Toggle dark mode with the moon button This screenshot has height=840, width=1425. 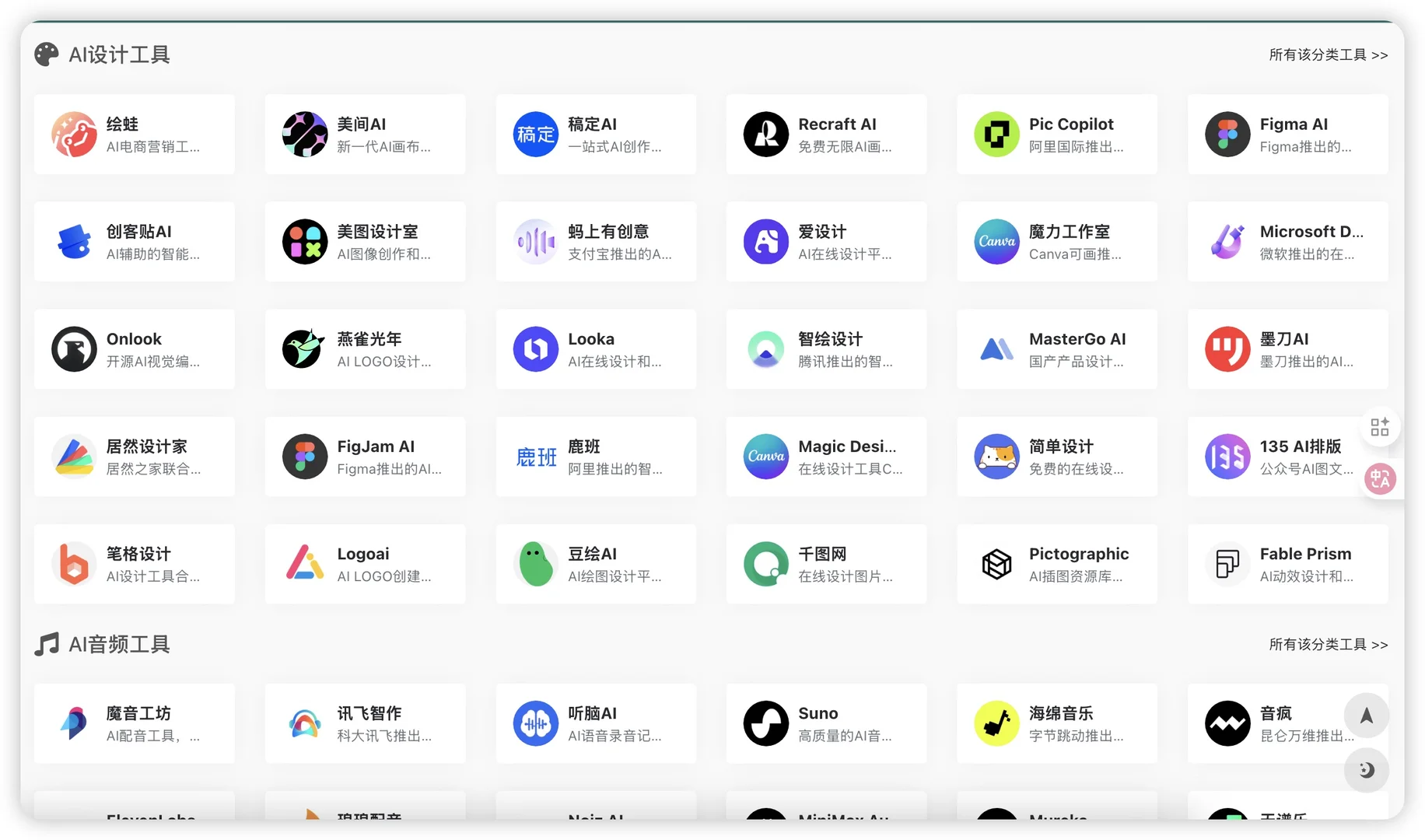(x=1367, y=770)
